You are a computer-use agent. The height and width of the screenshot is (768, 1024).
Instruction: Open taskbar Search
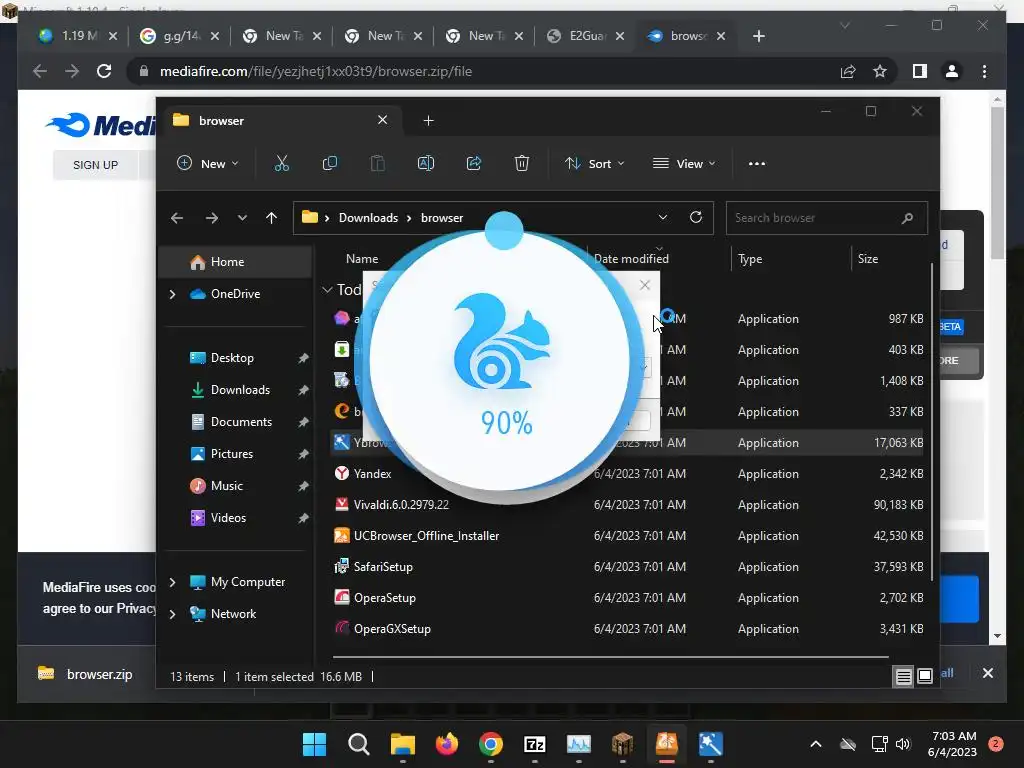(x=359, y=744)
